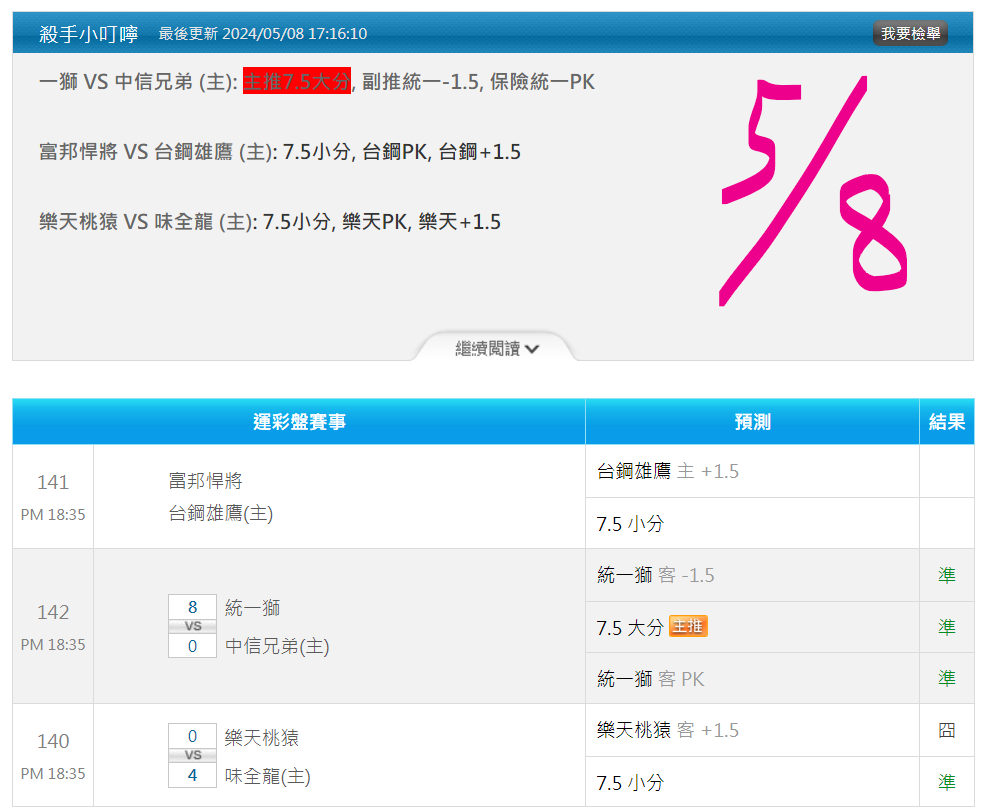The height and width of the screenshot is (807, 991).
Task: Click the 我要檢舉 report button
Action: [x=910, y=33]
